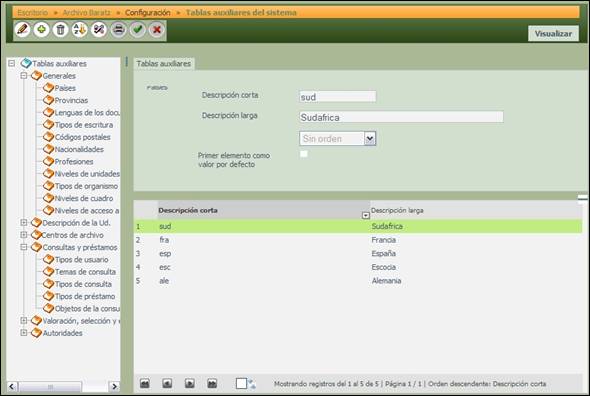Select Tipos de organismo tree item
Image resolution: width=590 pixels, height=396 pixels.
tap(86, 186)
